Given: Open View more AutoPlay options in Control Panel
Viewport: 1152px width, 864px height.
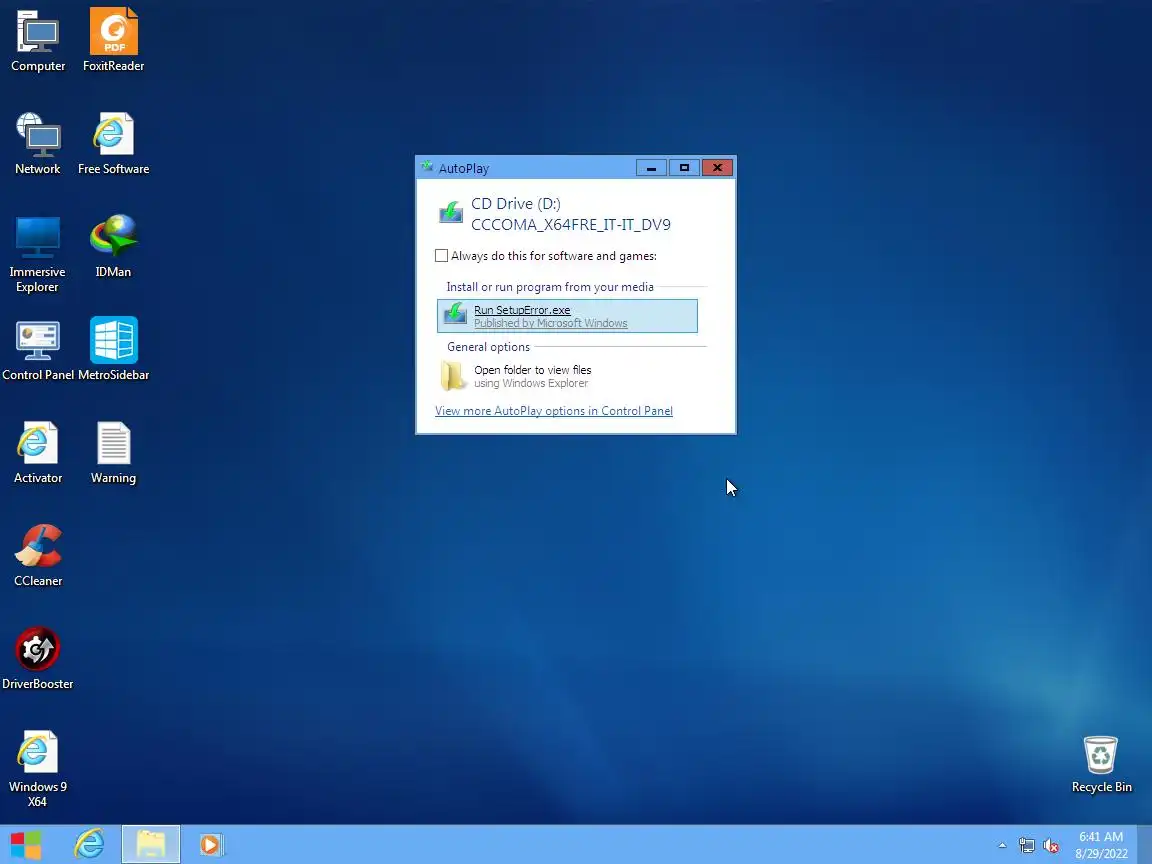Looking at the screenshot, I should click(554, 411).
